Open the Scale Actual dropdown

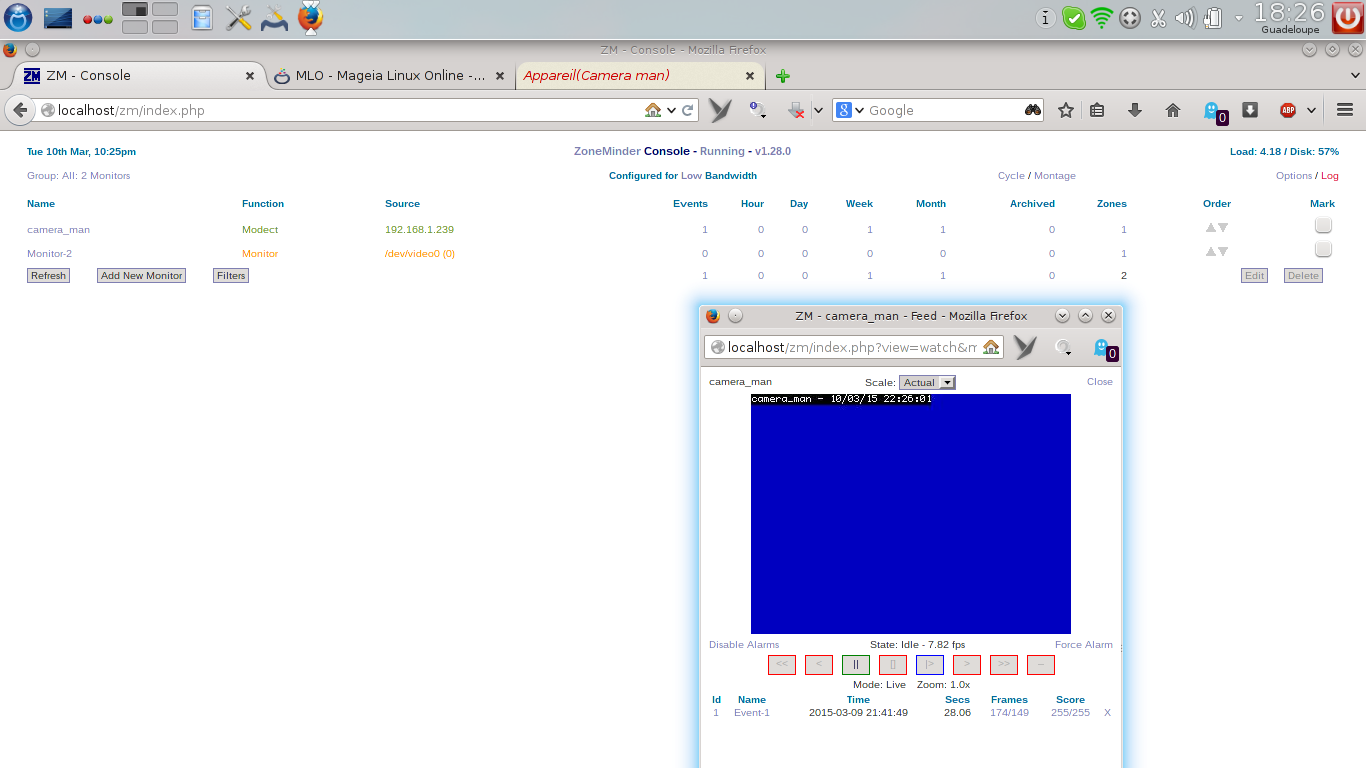coord(927,382)
